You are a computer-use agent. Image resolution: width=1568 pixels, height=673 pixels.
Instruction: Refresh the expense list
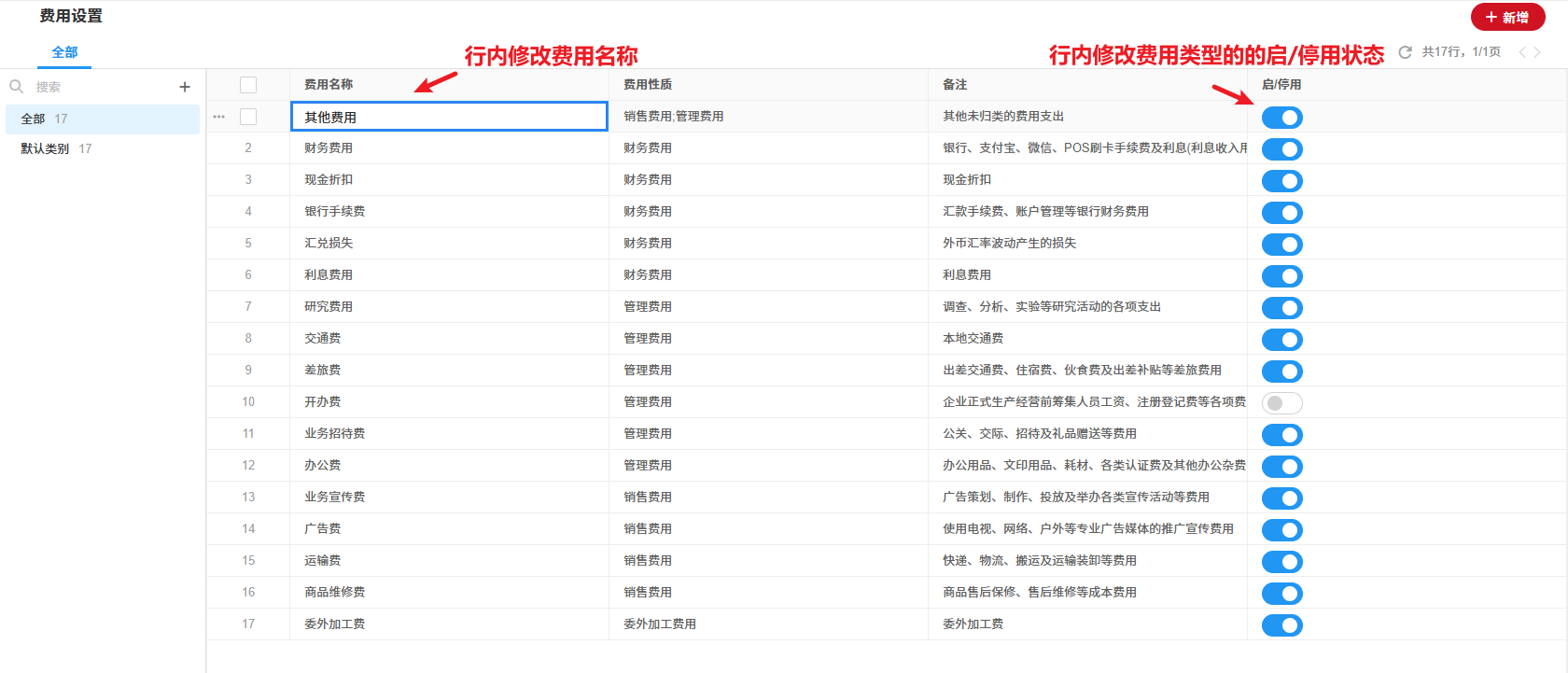(1405, 52)
